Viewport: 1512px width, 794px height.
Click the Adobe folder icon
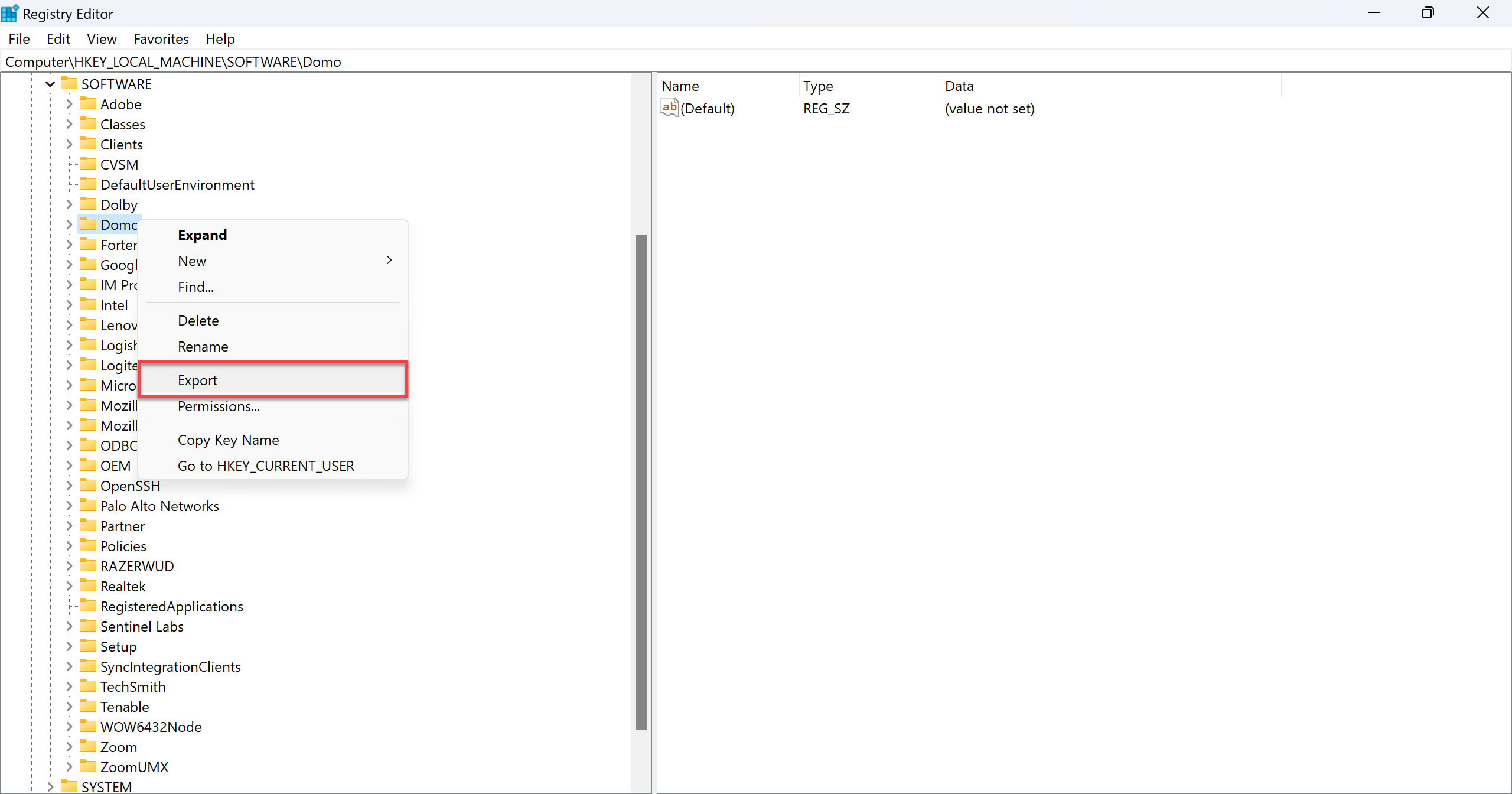87,104
